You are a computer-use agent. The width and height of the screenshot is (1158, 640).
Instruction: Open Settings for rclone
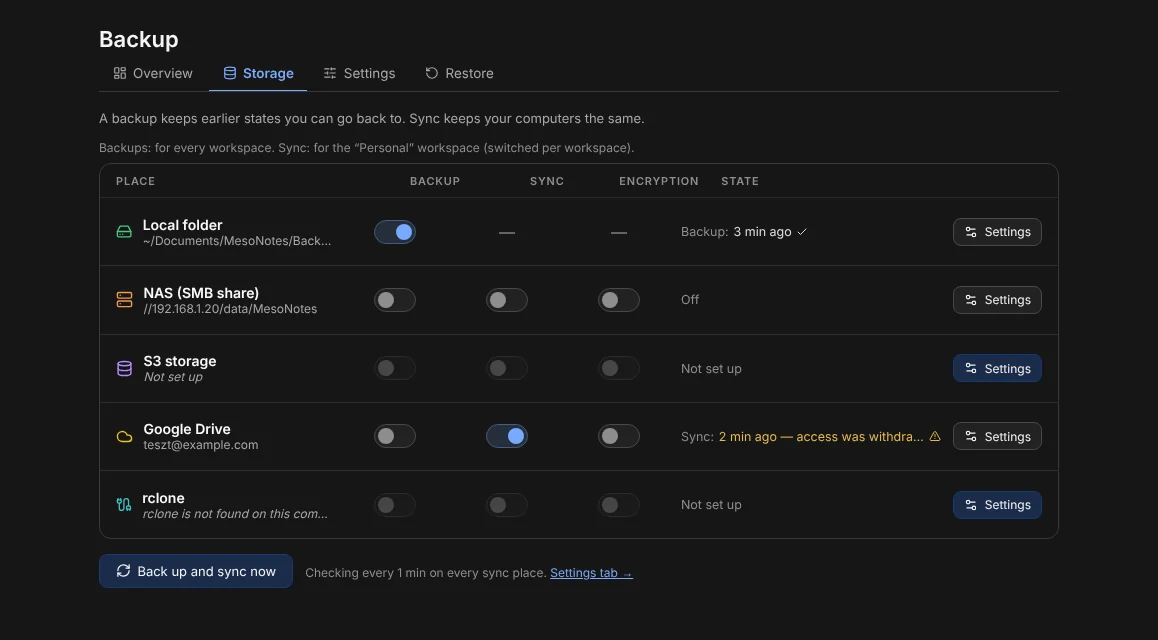[x=997, y=505]
